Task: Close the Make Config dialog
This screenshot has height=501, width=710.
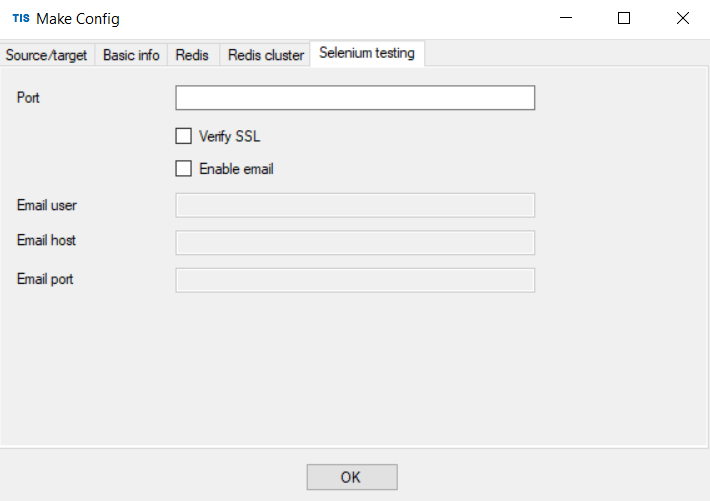Action: pyautogui.click(x=682, y=18)
